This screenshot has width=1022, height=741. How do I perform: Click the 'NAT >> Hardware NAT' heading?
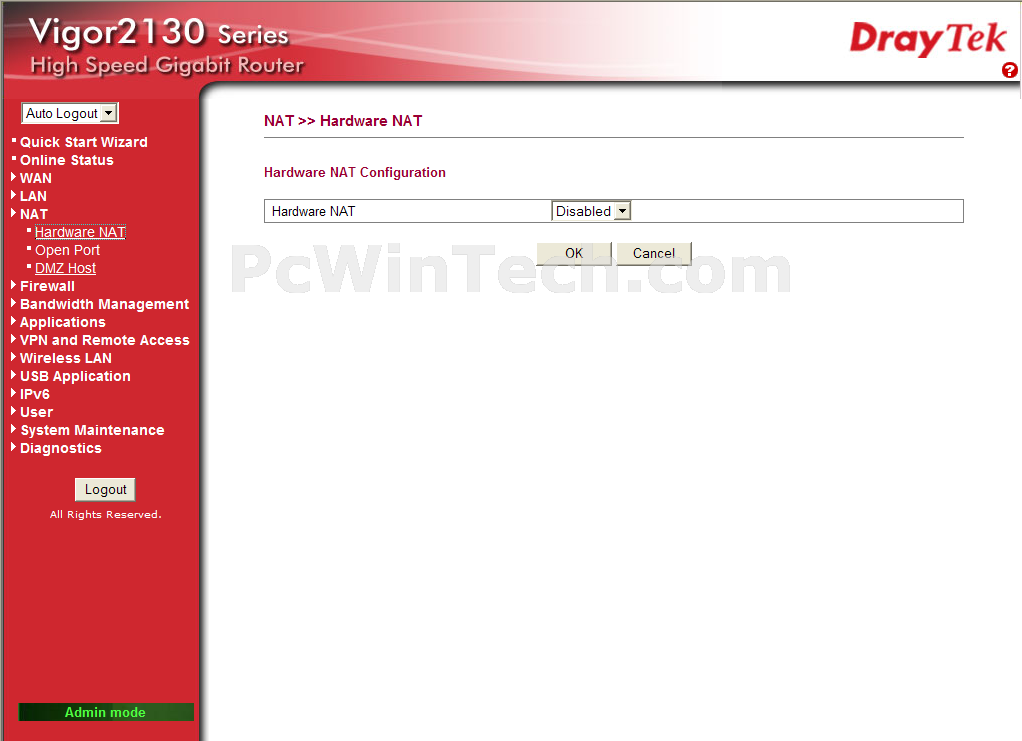click(x=343, y=121)
